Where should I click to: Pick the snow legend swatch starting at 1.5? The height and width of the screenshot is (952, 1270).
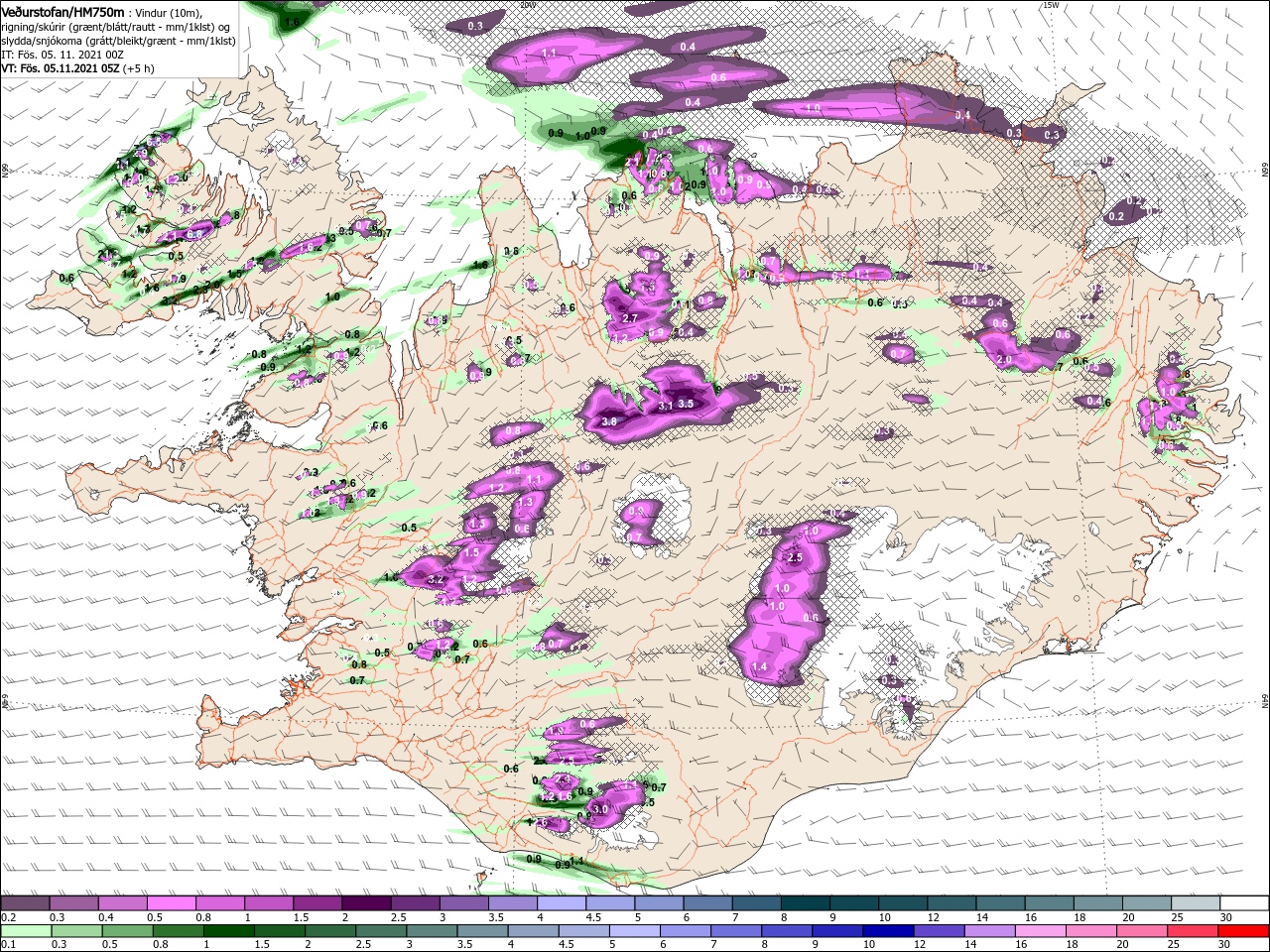pos(317,904)
